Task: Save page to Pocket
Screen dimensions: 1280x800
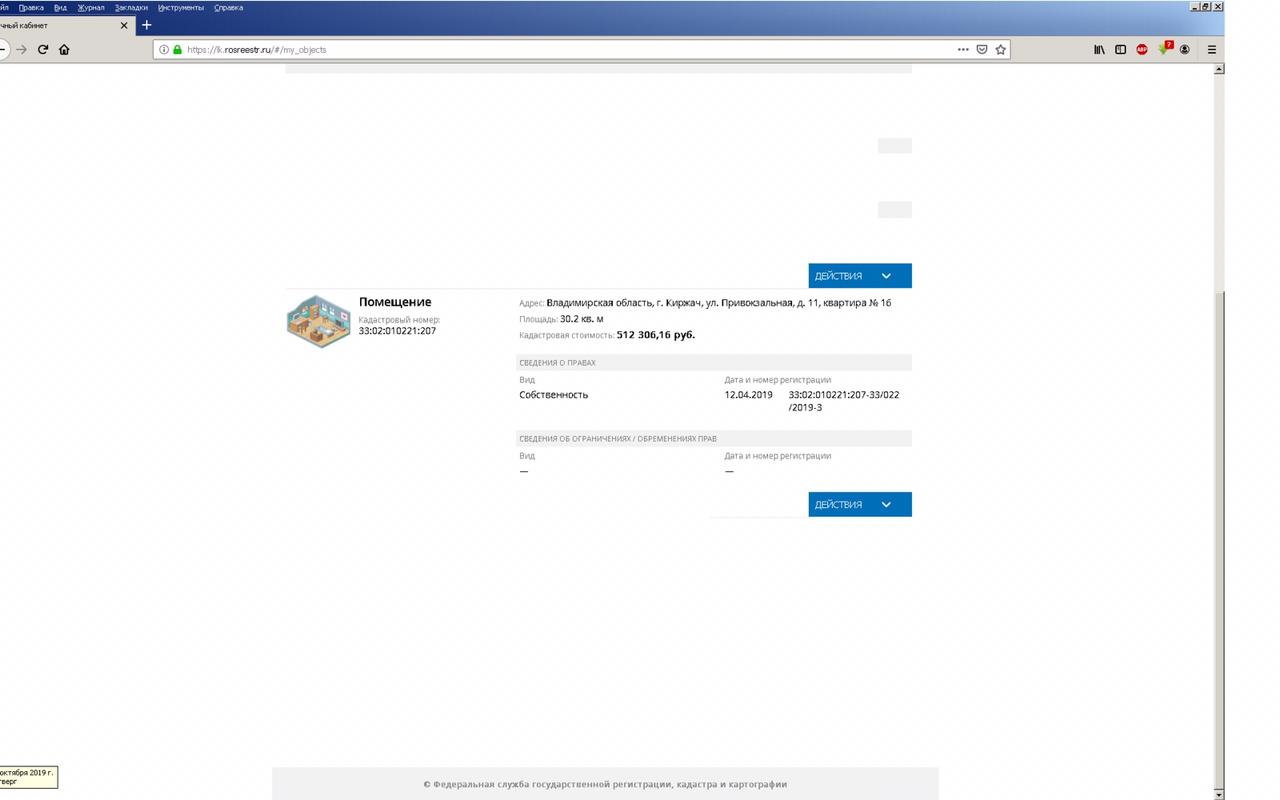Action: [x=982, y=49]
